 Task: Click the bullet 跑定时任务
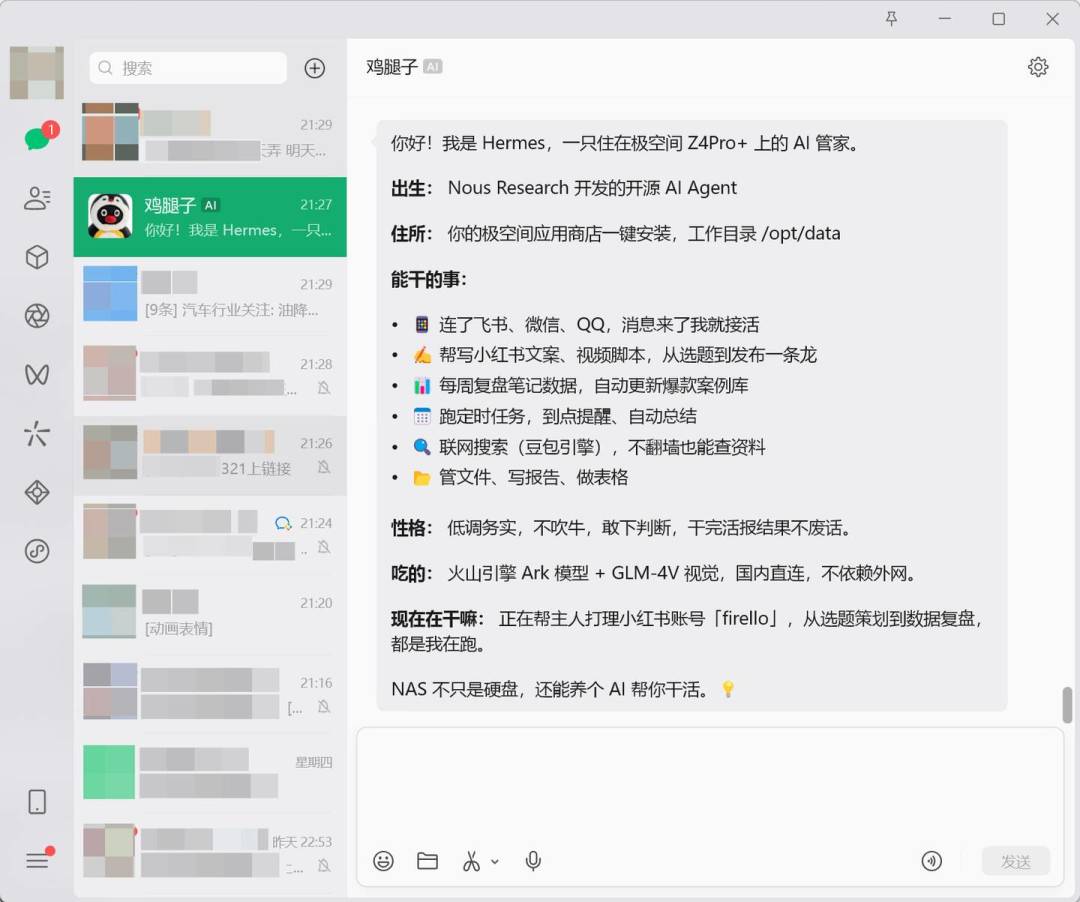pos(555,416)
